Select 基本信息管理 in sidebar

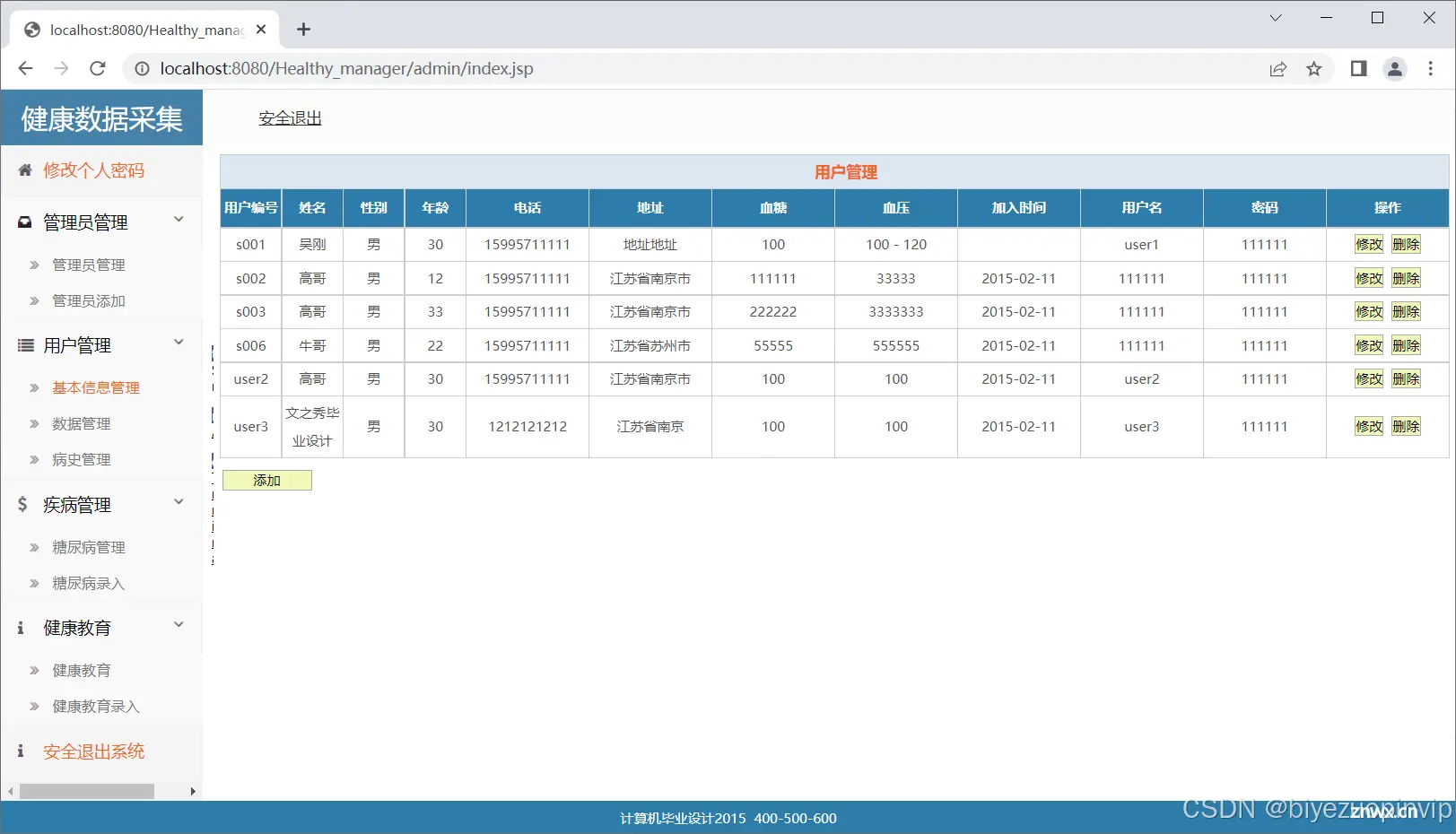96,388
